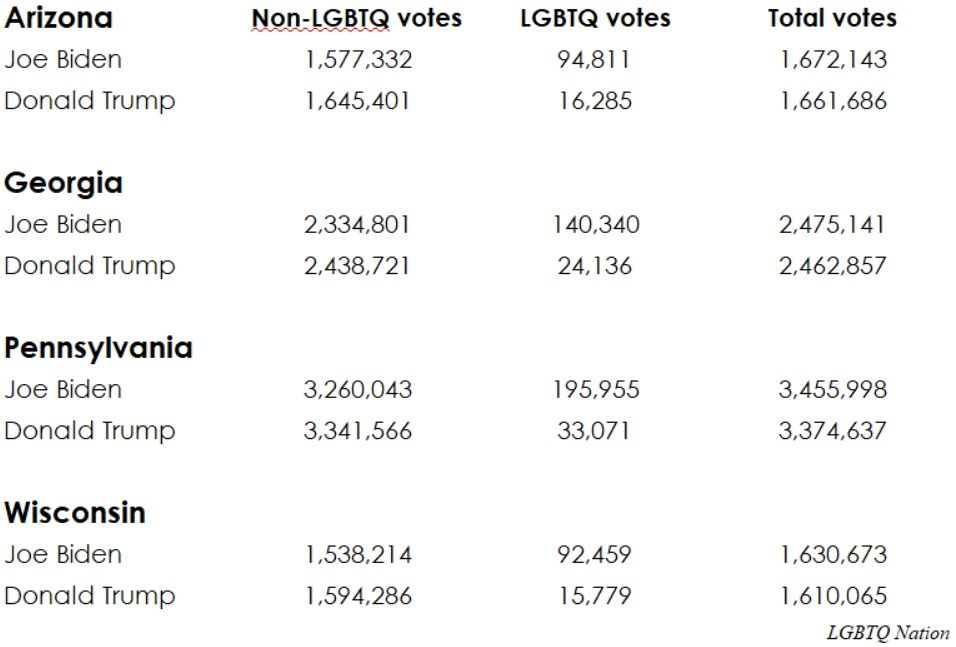This screenshot has height=647, width=956.
Task: Click the Arizona state heading
Action: (x=58, y=18)
